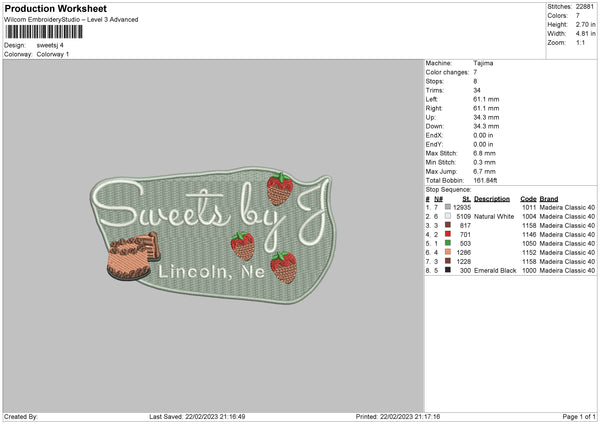Click the 'Brand' column header
600x424 pixels.
[x=549, y=199]
